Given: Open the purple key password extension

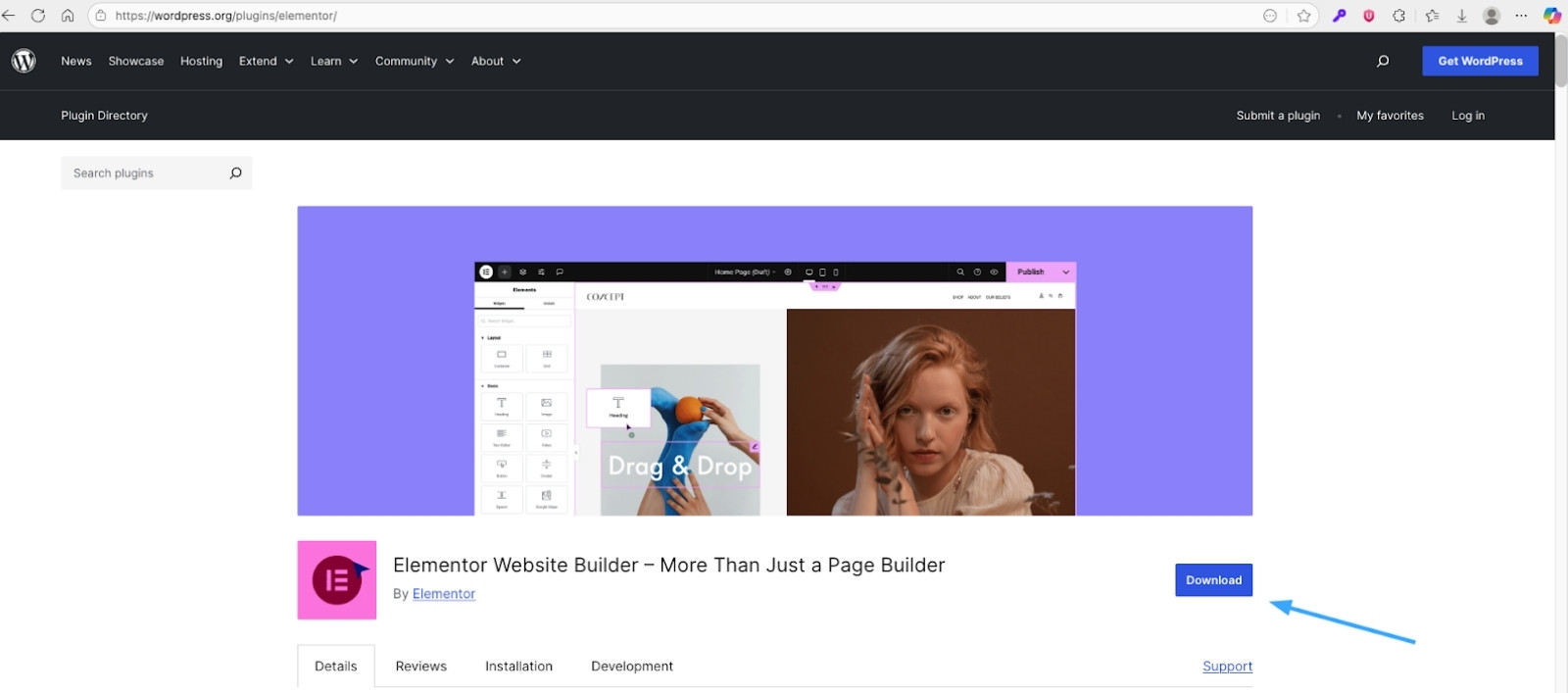Looking at the screenshot, I should point(1339,16).
